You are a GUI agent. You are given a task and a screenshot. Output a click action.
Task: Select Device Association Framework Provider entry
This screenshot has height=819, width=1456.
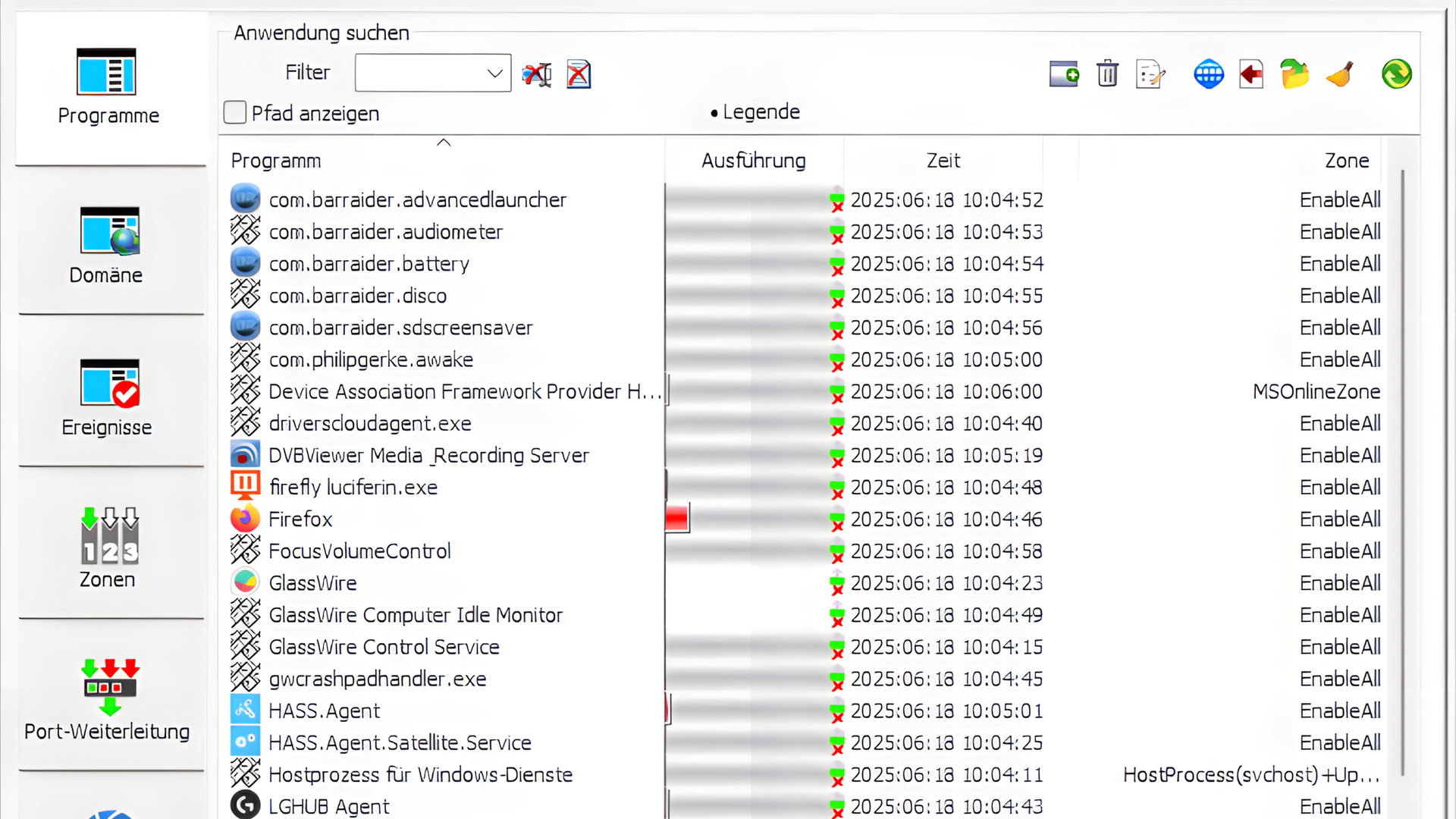pos(465,391)
